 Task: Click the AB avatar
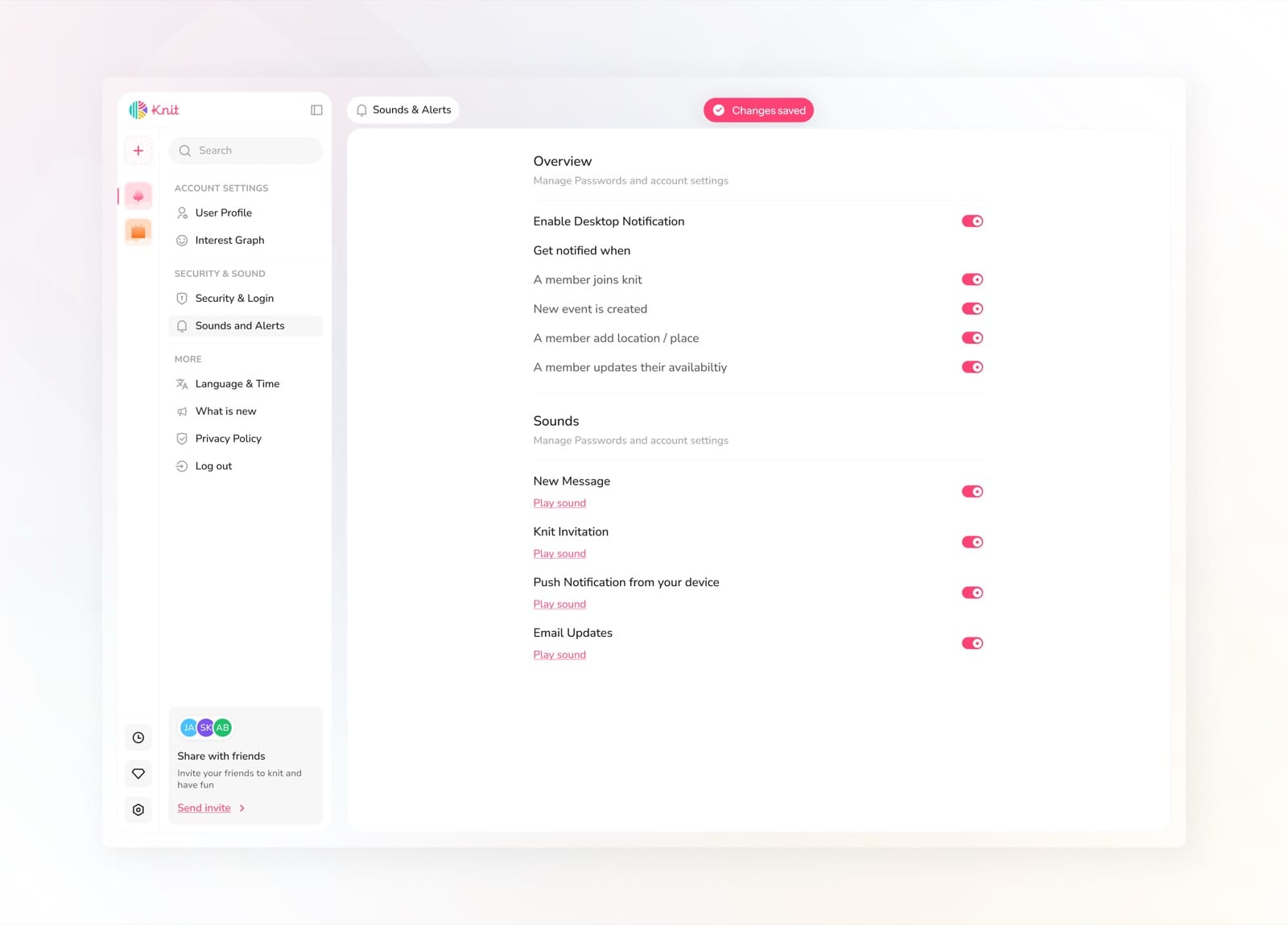click(x=223, y=728)
